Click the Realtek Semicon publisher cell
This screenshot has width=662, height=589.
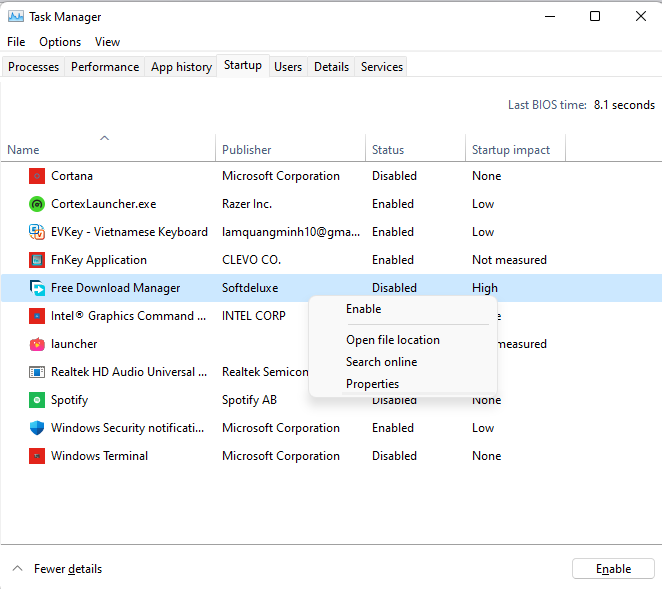[265, 372]
